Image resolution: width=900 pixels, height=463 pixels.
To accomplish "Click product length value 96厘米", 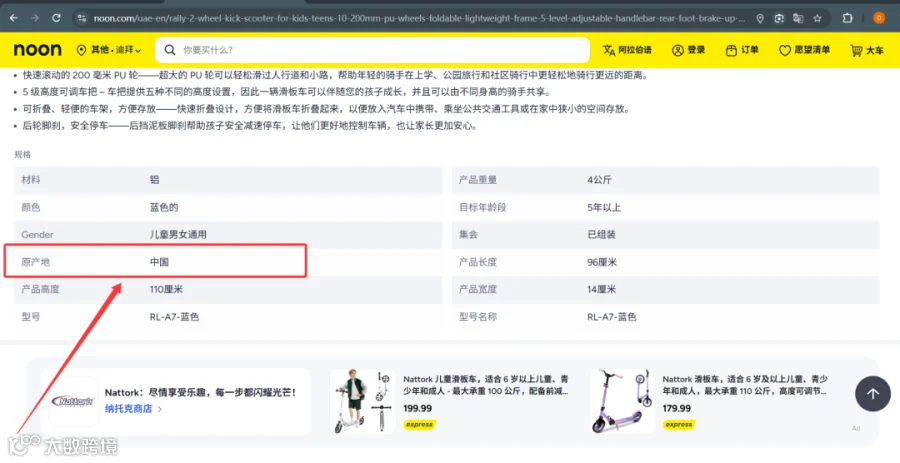I will point(602,262).
